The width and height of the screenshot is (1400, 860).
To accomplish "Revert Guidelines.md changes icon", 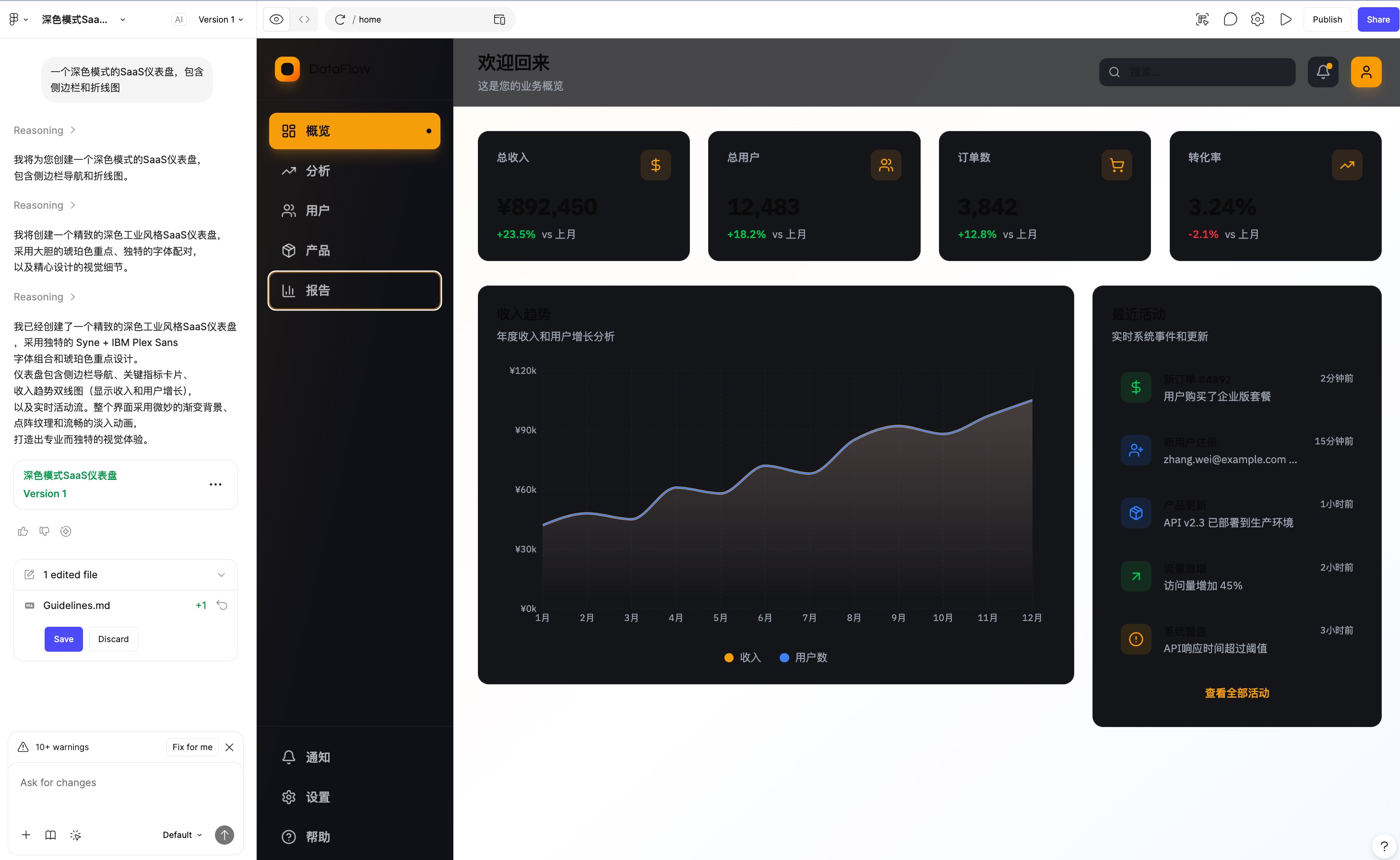I will tap(222, 605).
